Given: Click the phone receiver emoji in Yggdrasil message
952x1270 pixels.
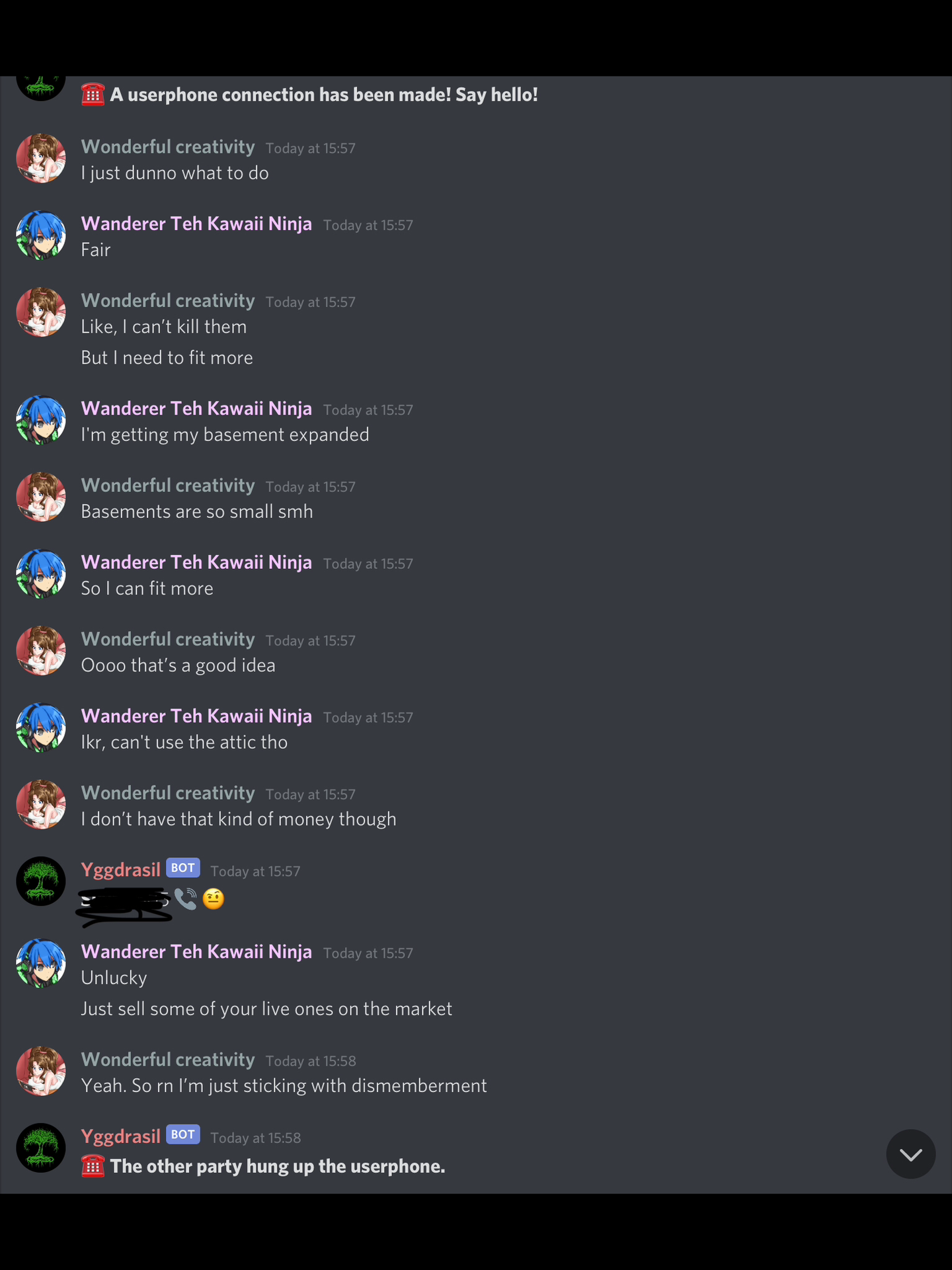Looking at the screenshot, I should coord(186,898).
